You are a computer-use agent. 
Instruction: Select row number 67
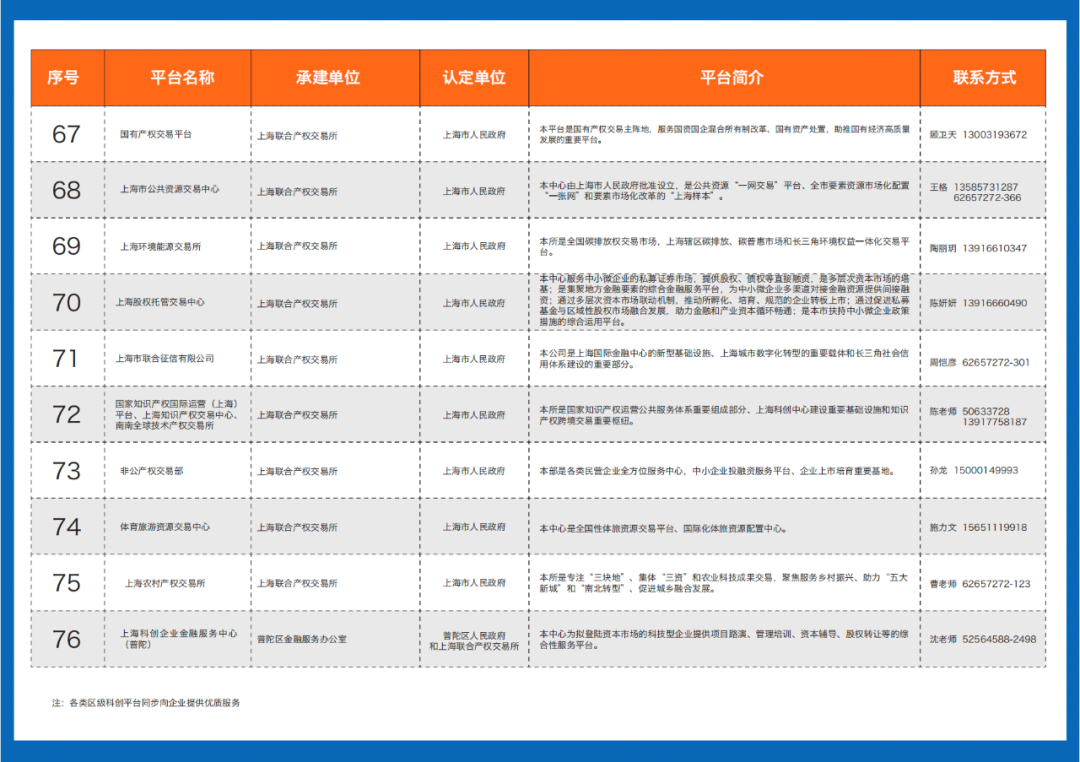[x=66, y=134]
